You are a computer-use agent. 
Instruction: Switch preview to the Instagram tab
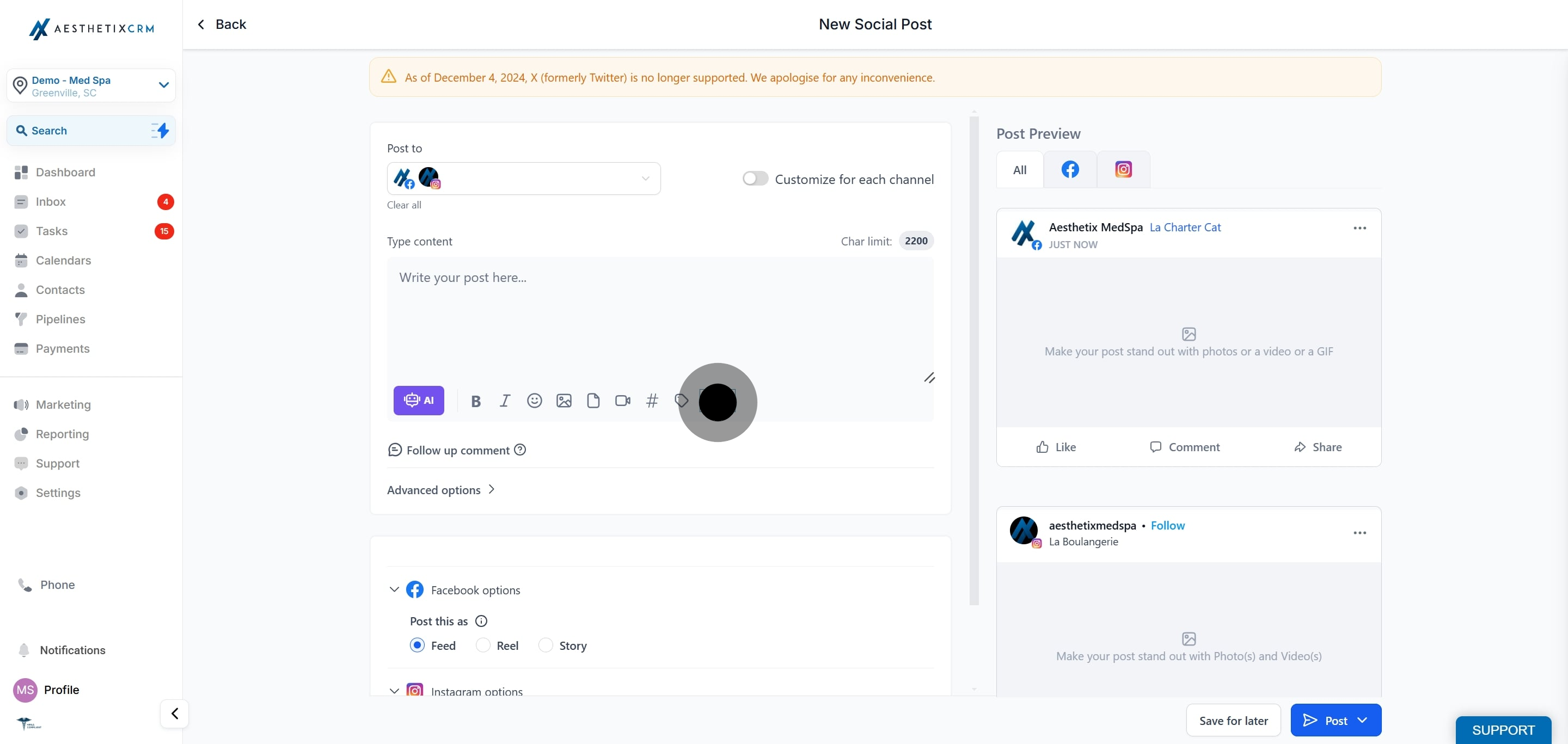pyautogui.click(x=1123, y=170)
